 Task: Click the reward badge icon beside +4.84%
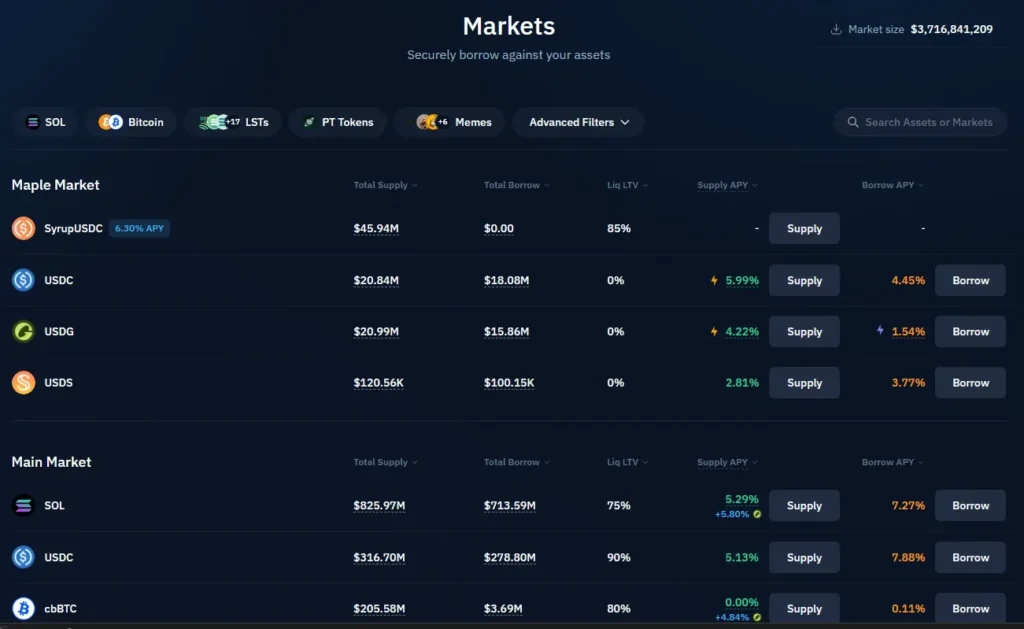[757, 617]
